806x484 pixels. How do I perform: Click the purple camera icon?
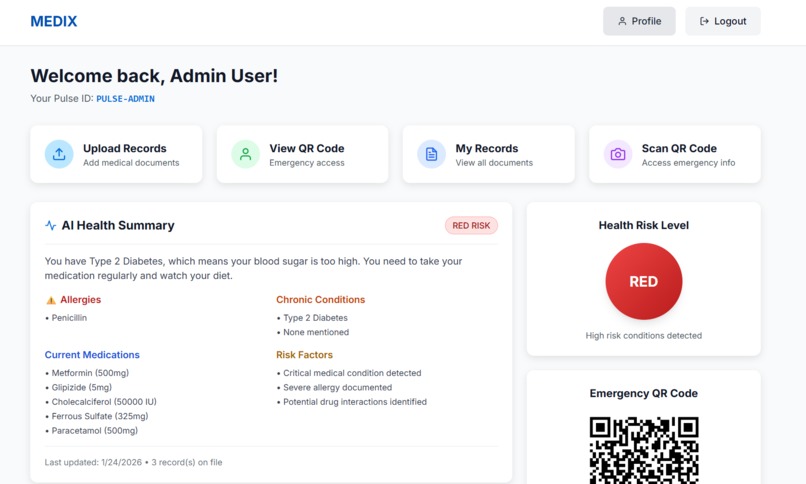pyautogui.click(x=618, y=154)
